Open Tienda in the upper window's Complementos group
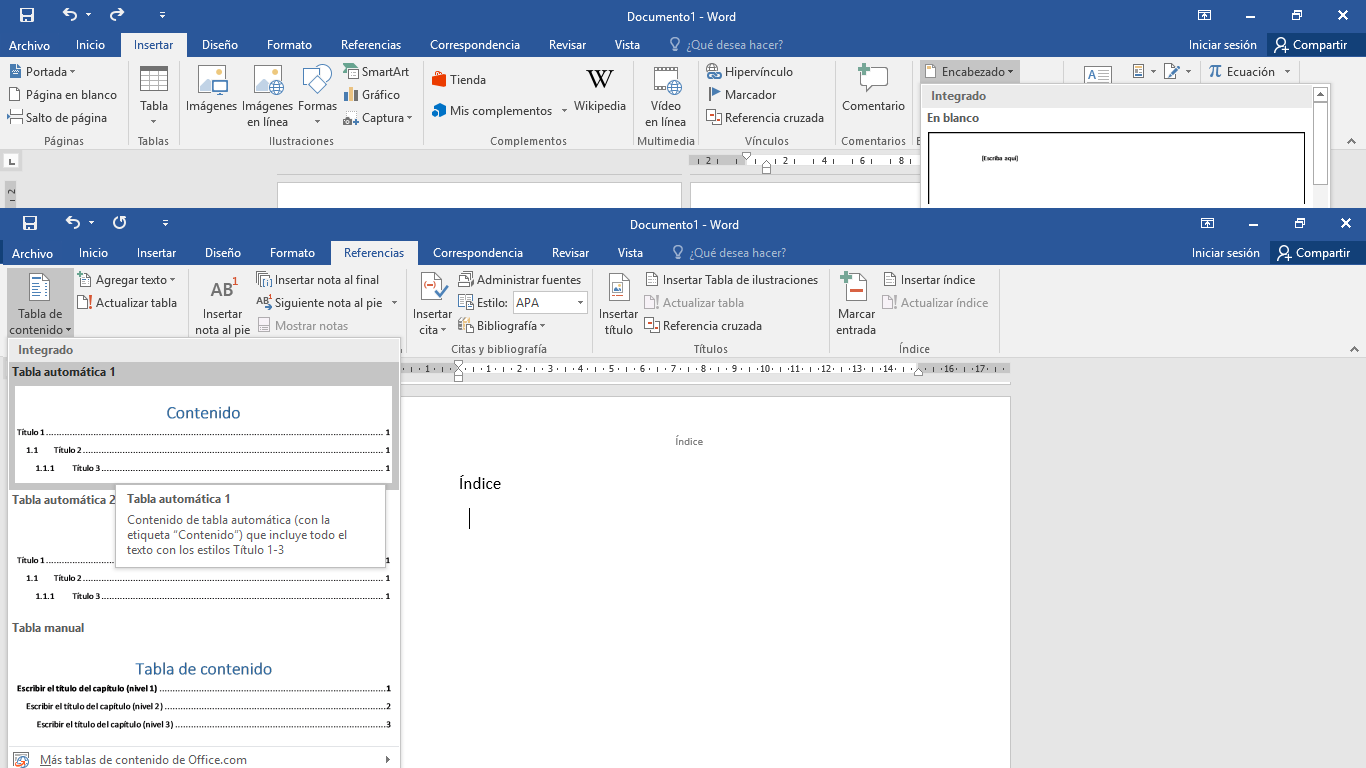 (x=459, y=80)
